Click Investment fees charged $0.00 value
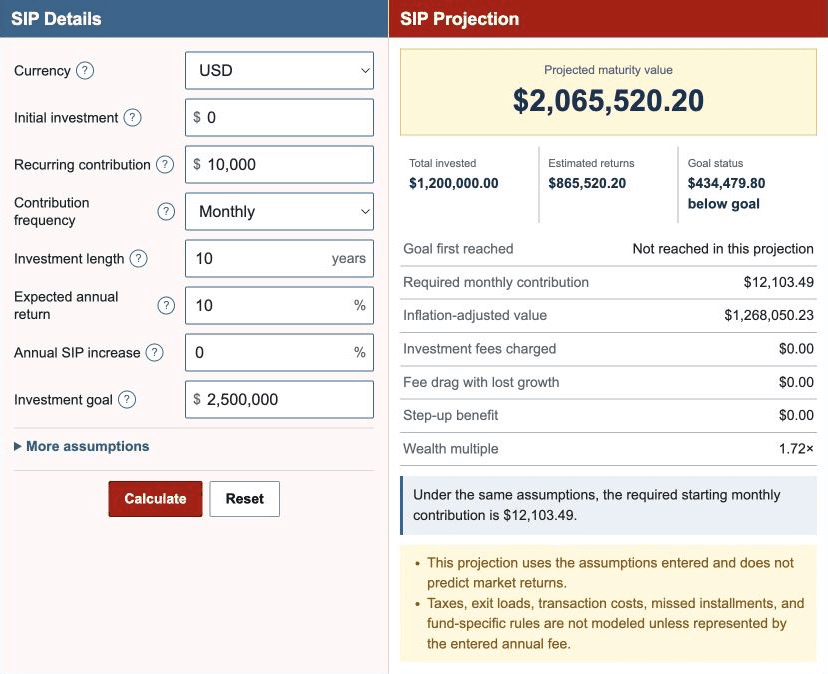Screen dimensions: 828x674 pyautogui.click(x=796, y=349)
